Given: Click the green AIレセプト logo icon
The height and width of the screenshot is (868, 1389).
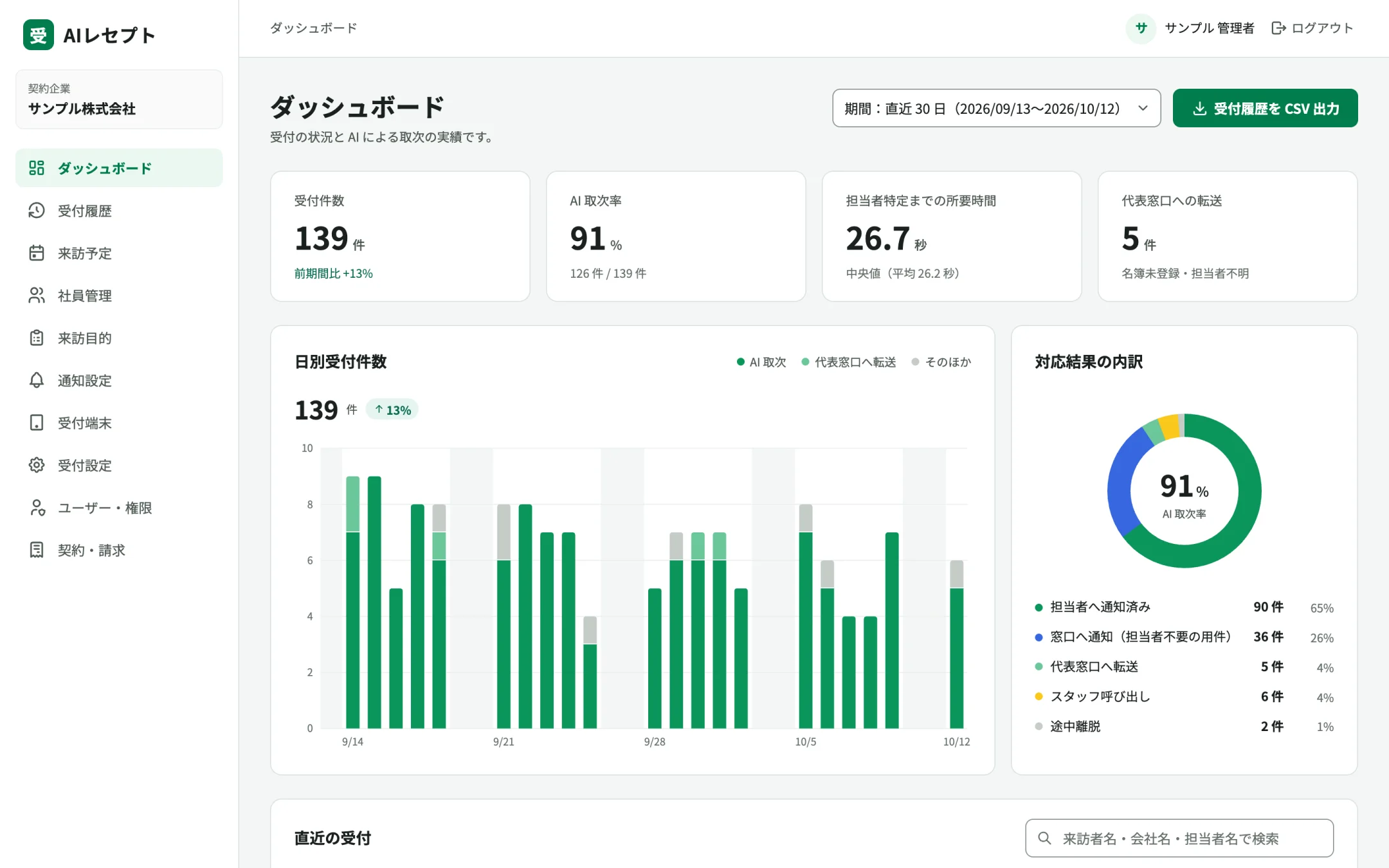Looking at the screenshot, I should pos(38,35).
